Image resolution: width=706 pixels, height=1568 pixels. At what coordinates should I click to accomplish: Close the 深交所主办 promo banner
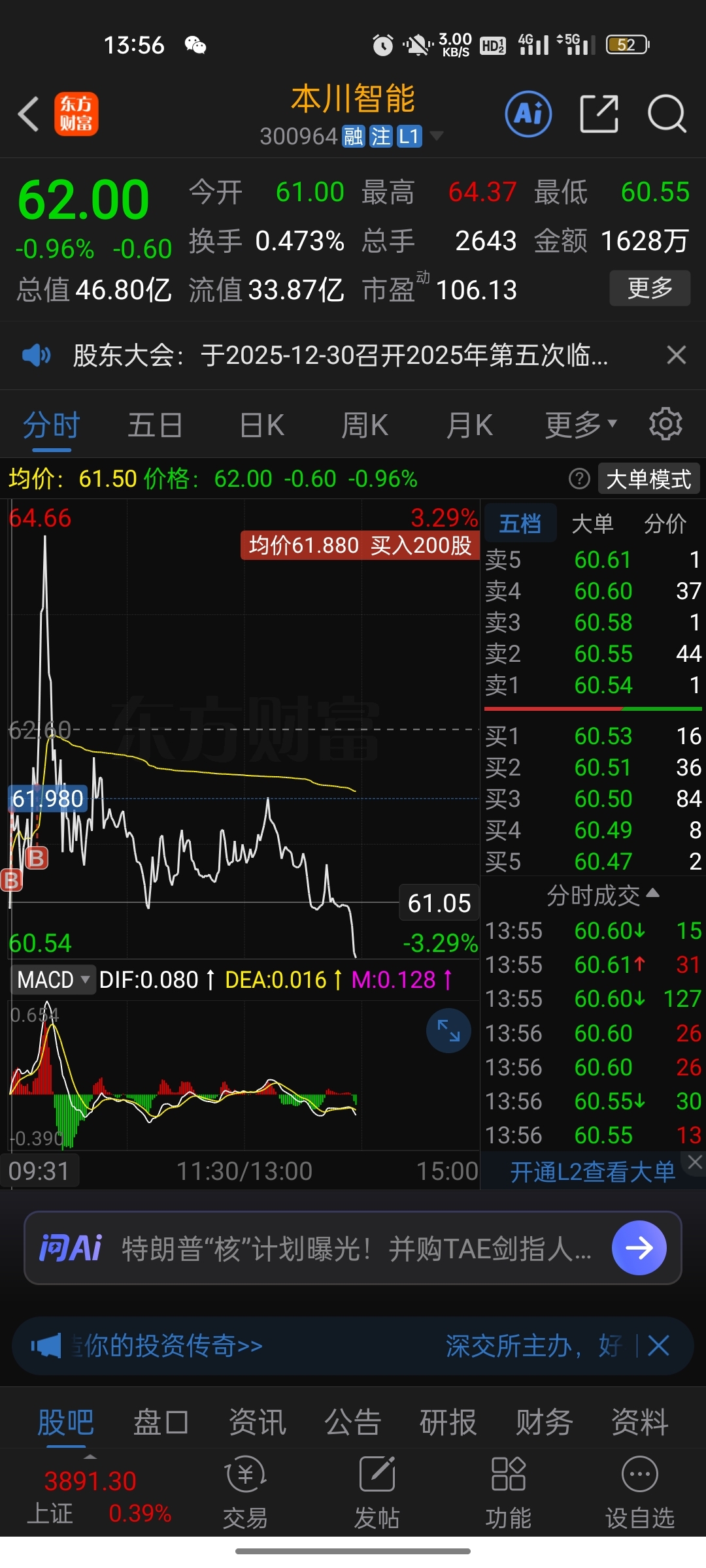[658, 1346]
